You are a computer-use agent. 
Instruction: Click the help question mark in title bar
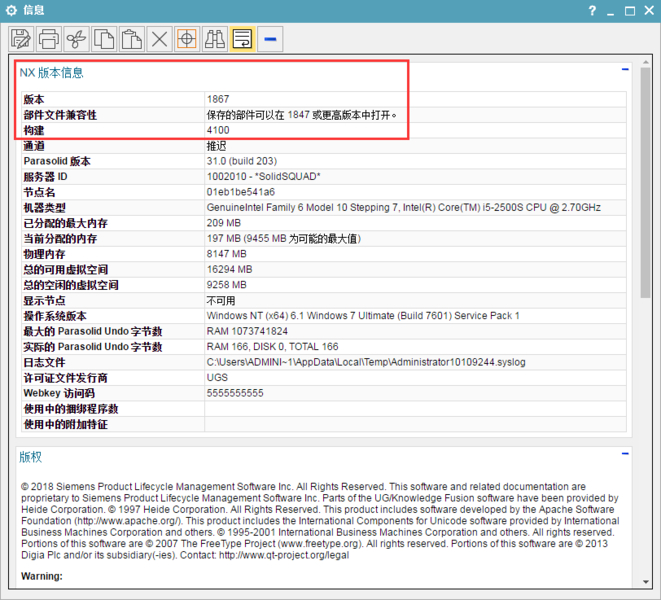coord(592,11)
